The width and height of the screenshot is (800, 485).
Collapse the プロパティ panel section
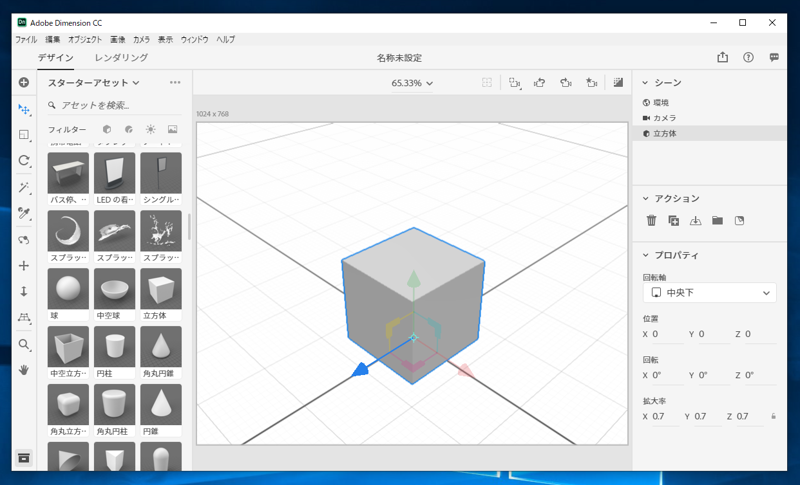[645, 255]
